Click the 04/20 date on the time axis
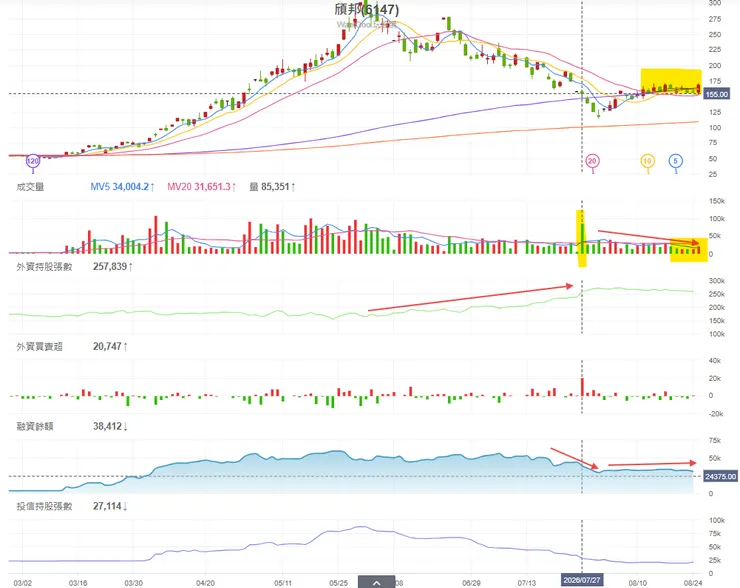Image resolution: width=740 pixels, height=588 pixels. (205, 583)
